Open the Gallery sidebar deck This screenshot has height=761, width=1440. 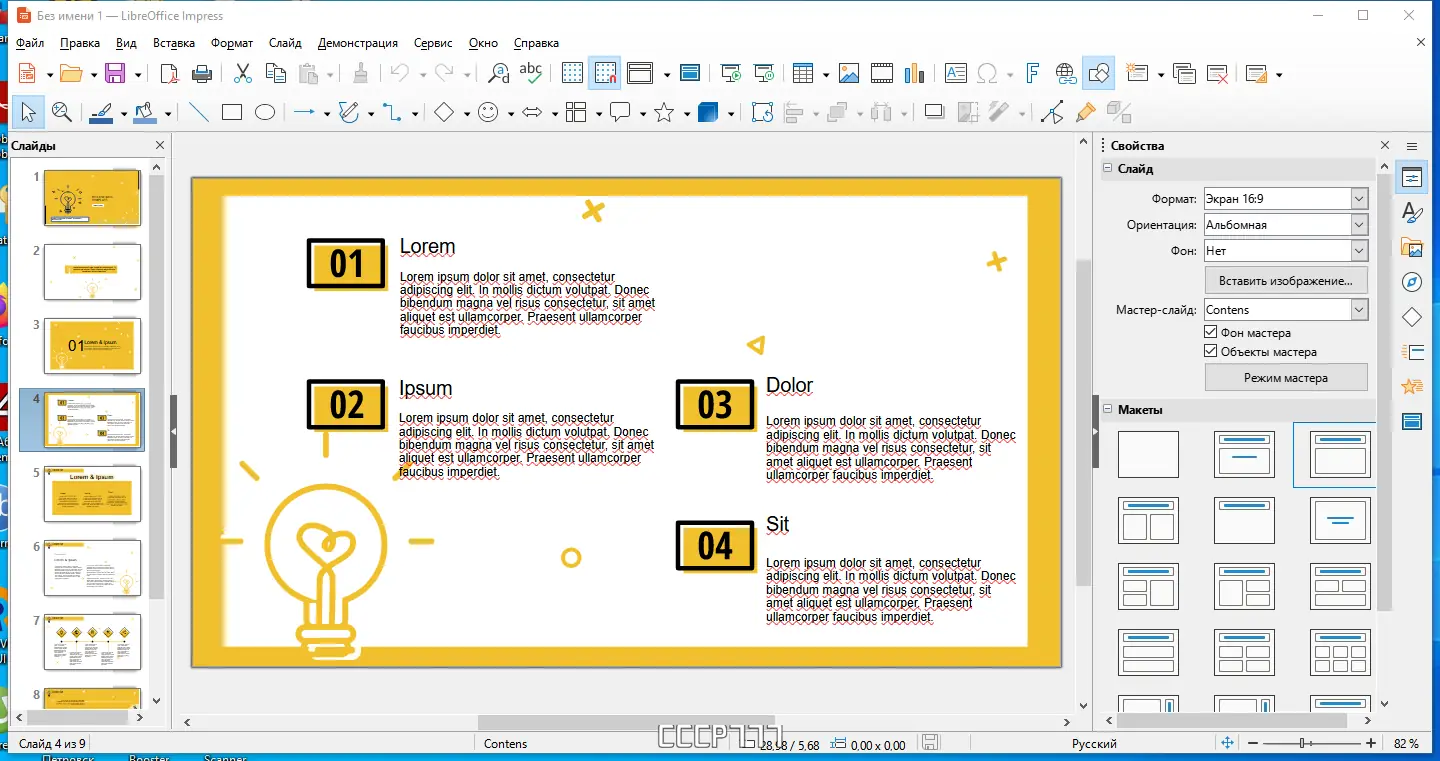click(x=1412, y=247)
